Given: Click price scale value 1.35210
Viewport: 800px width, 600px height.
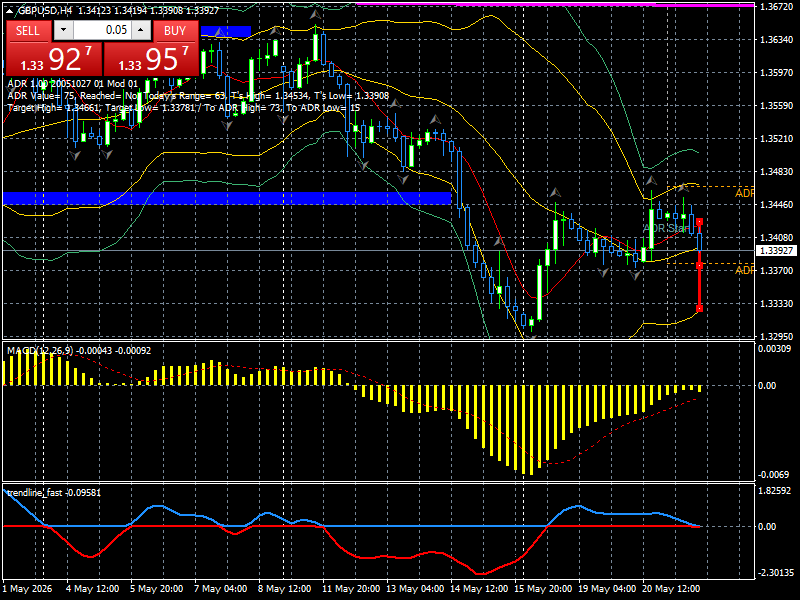Looking at the screenshot, I should pos(777,138).
